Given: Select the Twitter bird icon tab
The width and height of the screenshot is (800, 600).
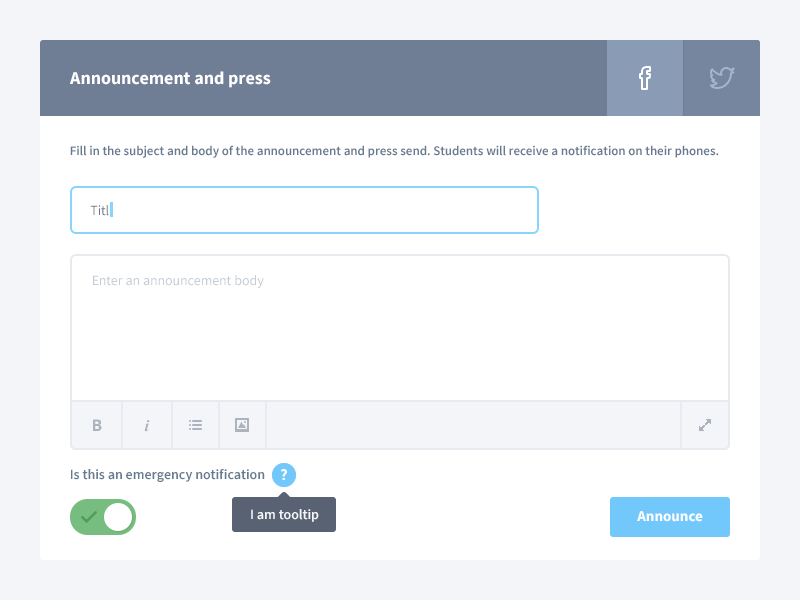Looking at the screenshot, I should pyautogui.click(x=721, y=78).
